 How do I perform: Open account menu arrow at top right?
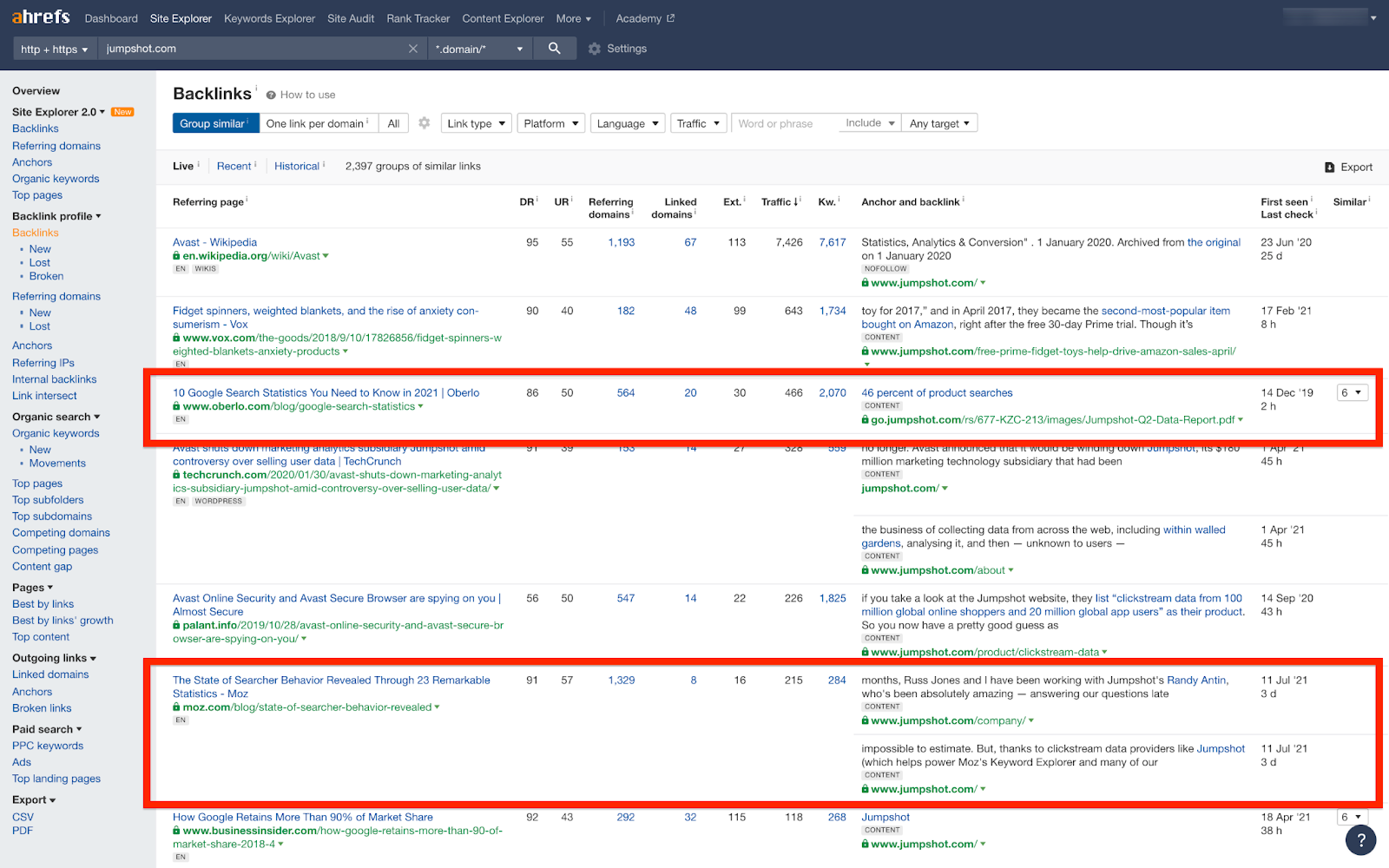pyautogui.click(x=1373, y=18)
